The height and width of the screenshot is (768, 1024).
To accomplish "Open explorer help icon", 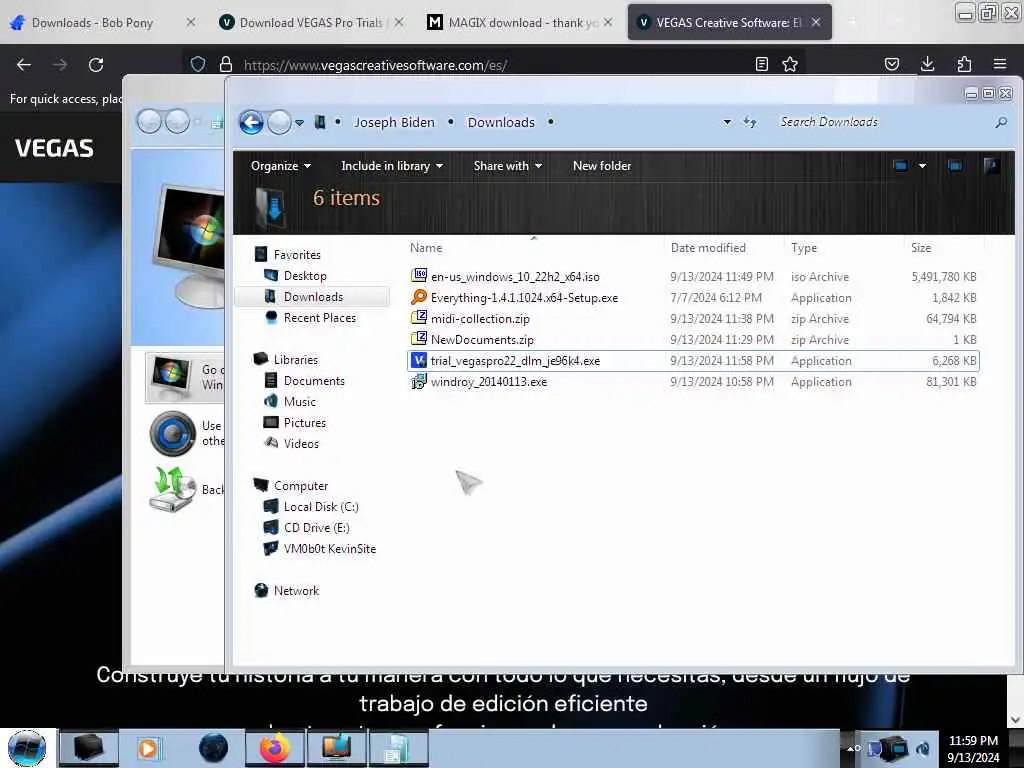I will (x=991, y=166).
